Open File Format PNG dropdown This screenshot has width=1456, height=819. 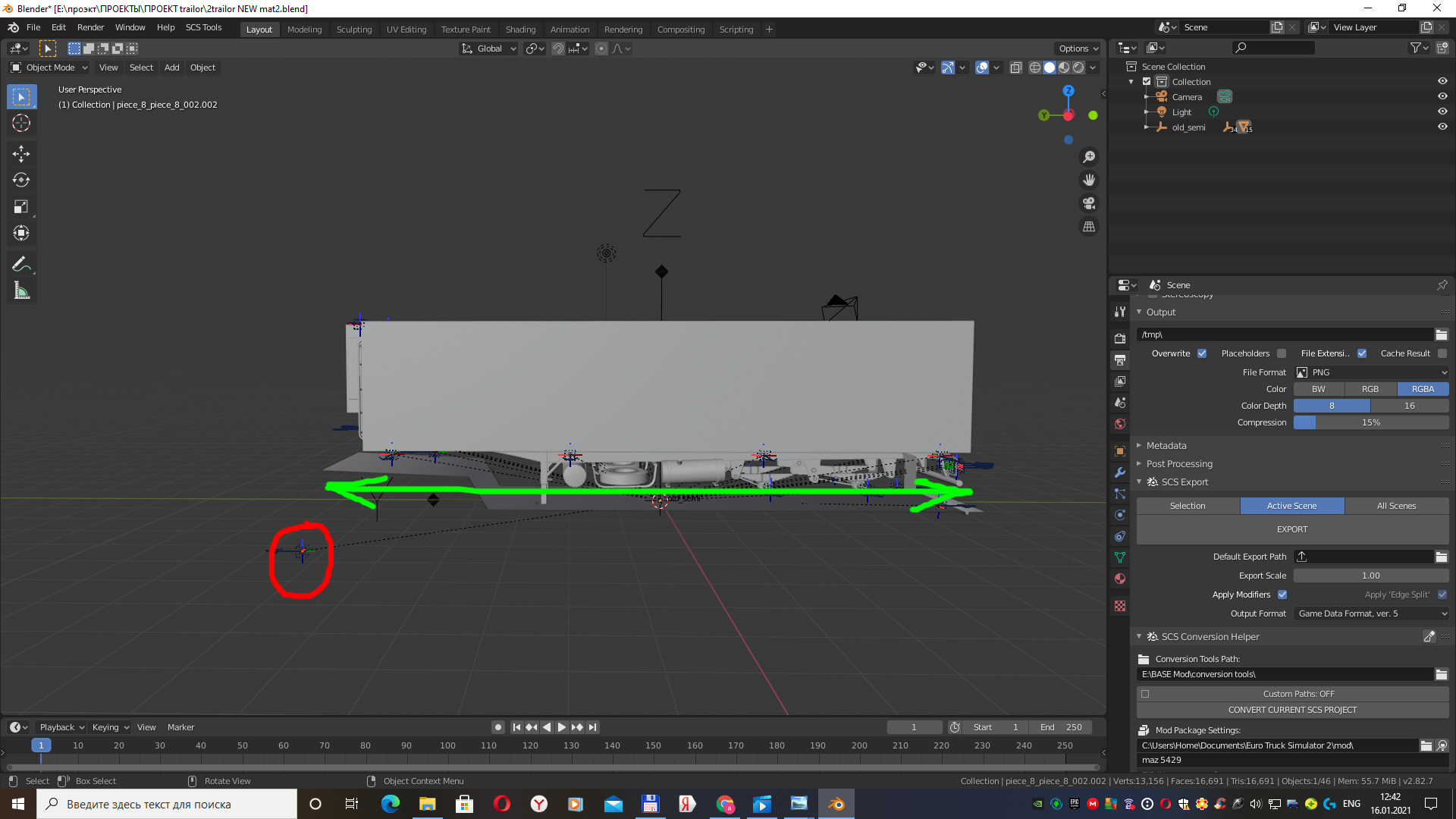tap(1371, 372)
